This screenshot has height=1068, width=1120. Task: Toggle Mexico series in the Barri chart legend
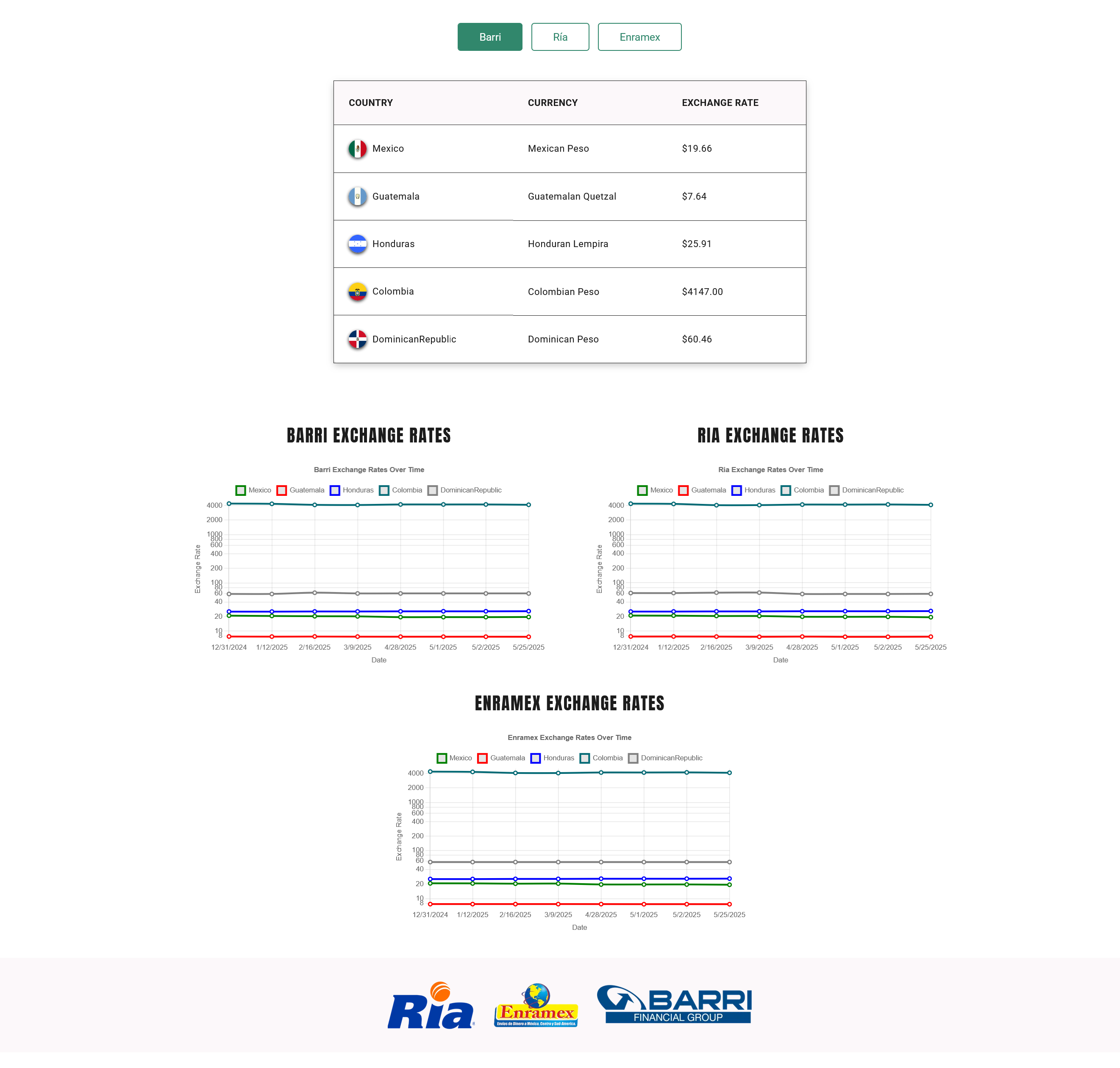tap(253, 490)
